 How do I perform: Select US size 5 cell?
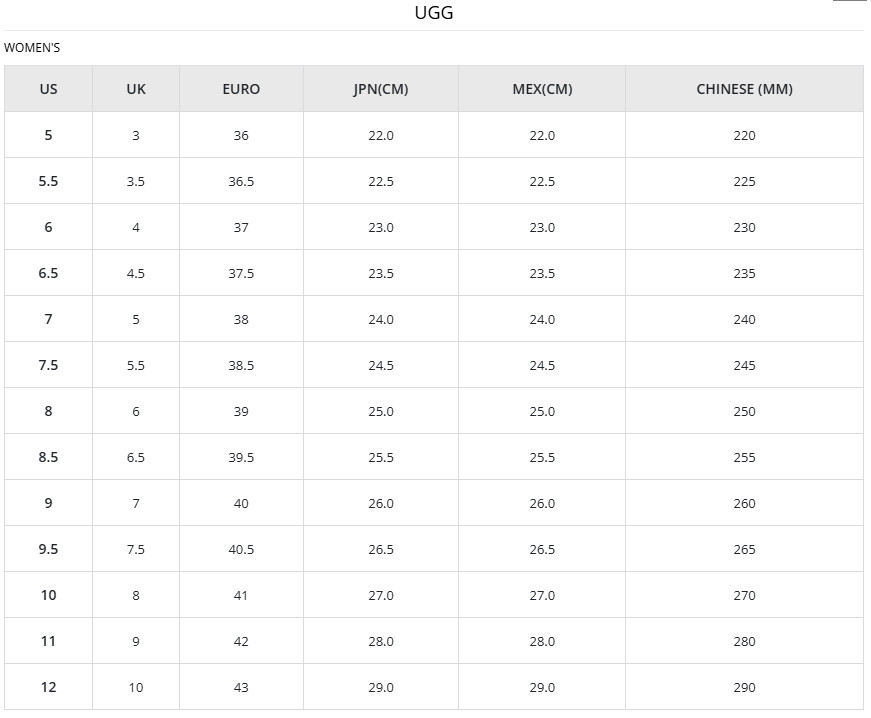click(x=48, y=135)
